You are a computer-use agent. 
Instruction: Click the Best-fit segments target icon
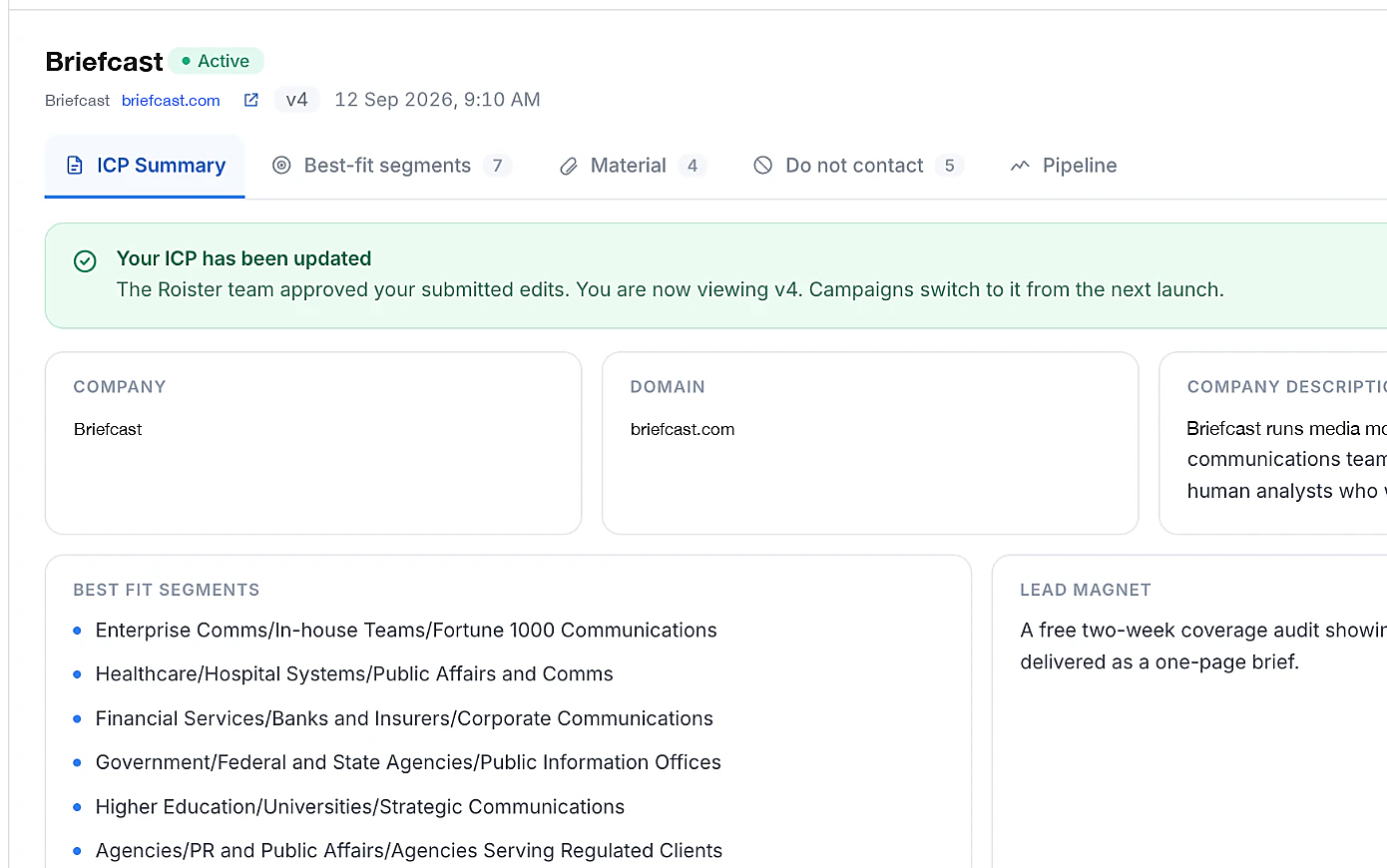point(281,166)
